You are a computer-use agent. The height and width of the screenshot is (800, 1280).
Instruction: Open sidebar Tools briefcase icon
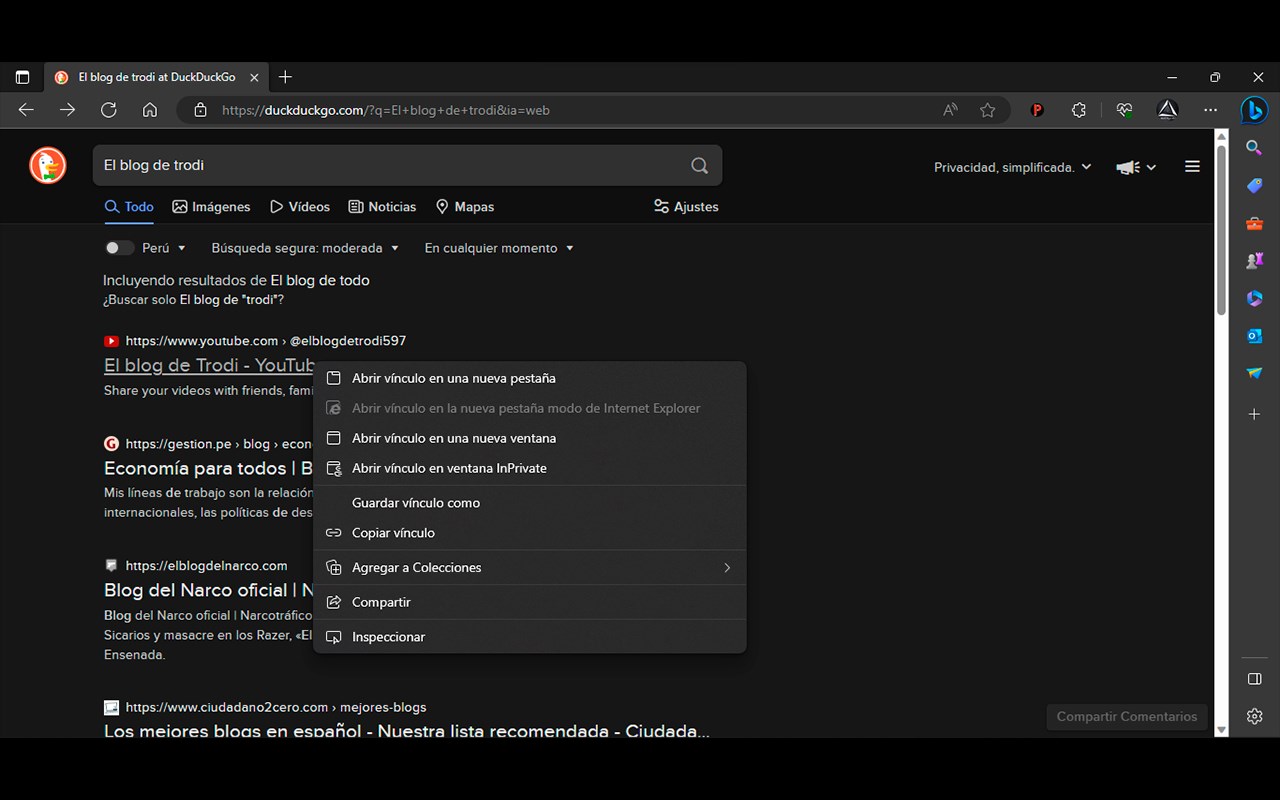click(1254, 224)
